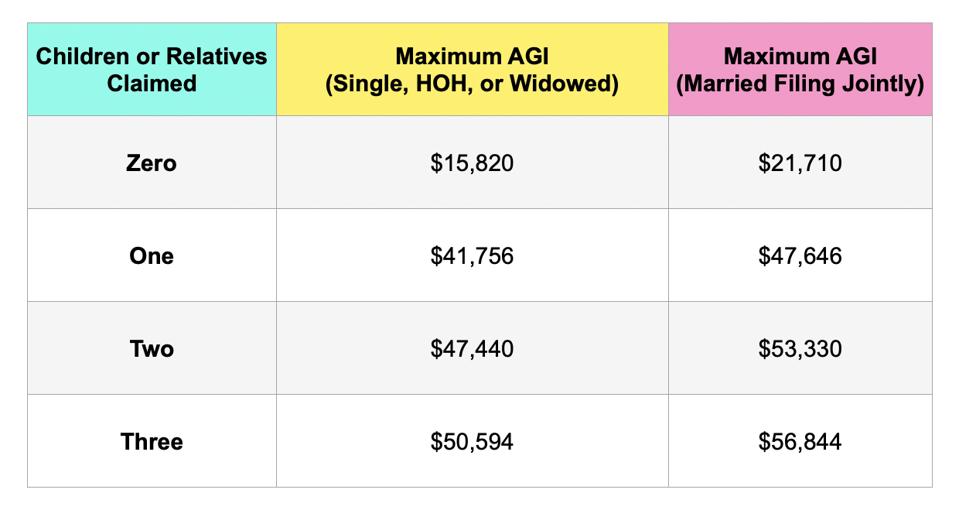959x517 pixels.
Task: Select the "One" row label
Action: (152, 256)
